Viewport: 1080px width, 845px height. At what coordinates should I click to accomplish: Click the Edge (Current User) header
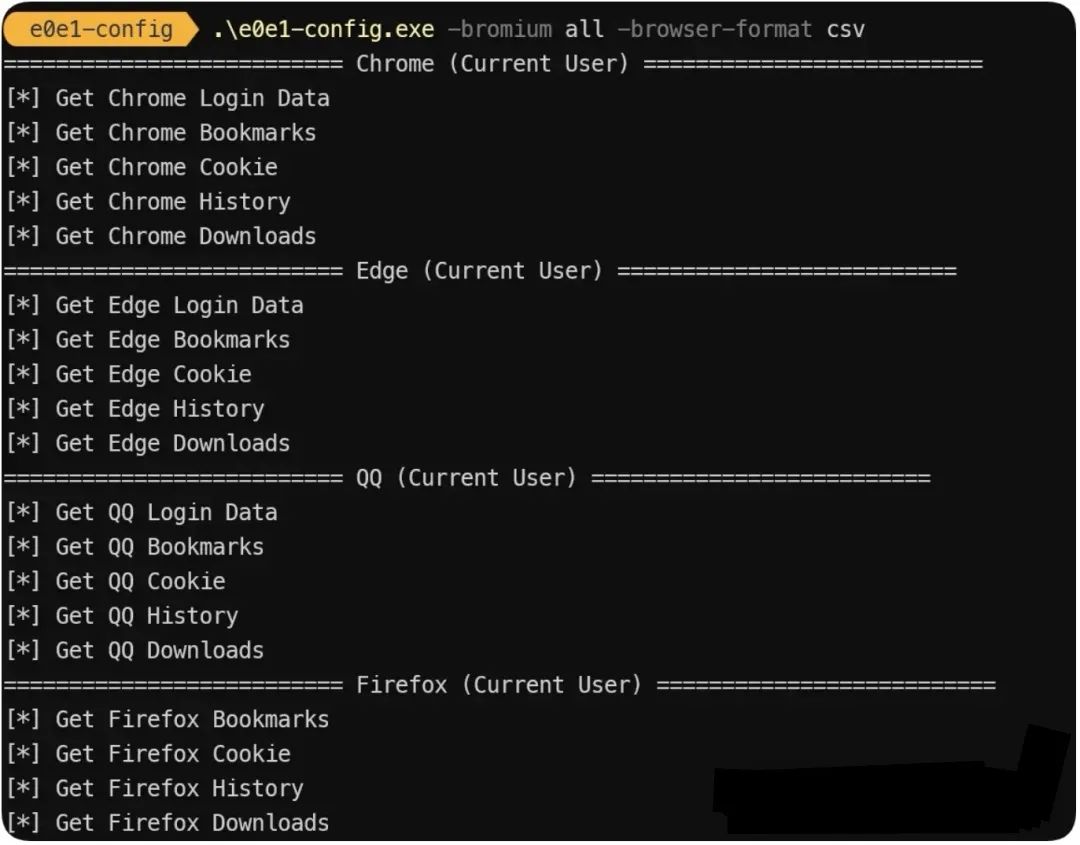(479, 271)
